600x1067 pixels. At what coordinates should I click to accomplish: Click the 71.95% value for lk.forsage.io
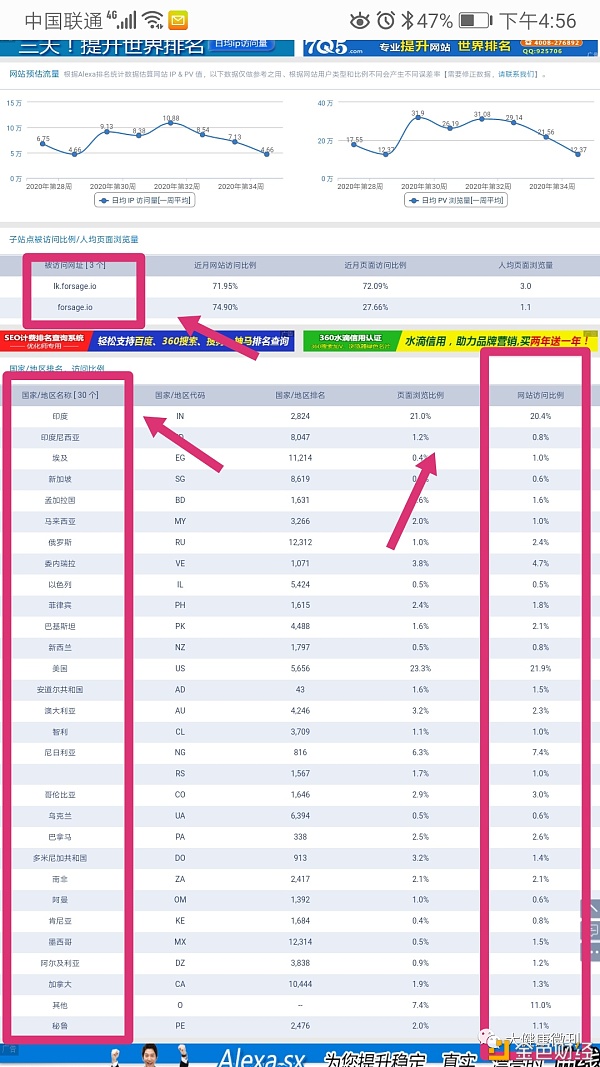[x=225, y=286]
